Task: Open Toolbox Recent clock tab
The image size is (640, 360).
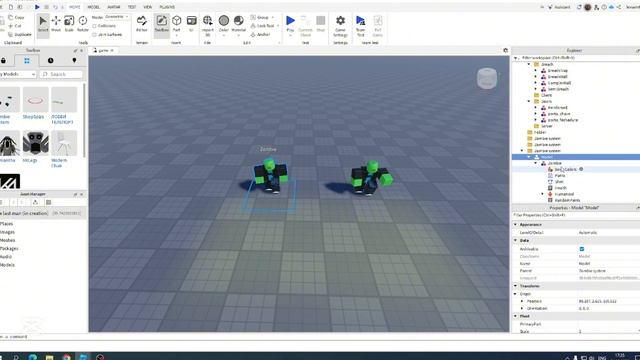Action: pyautogui.click(x=50, y=60)
